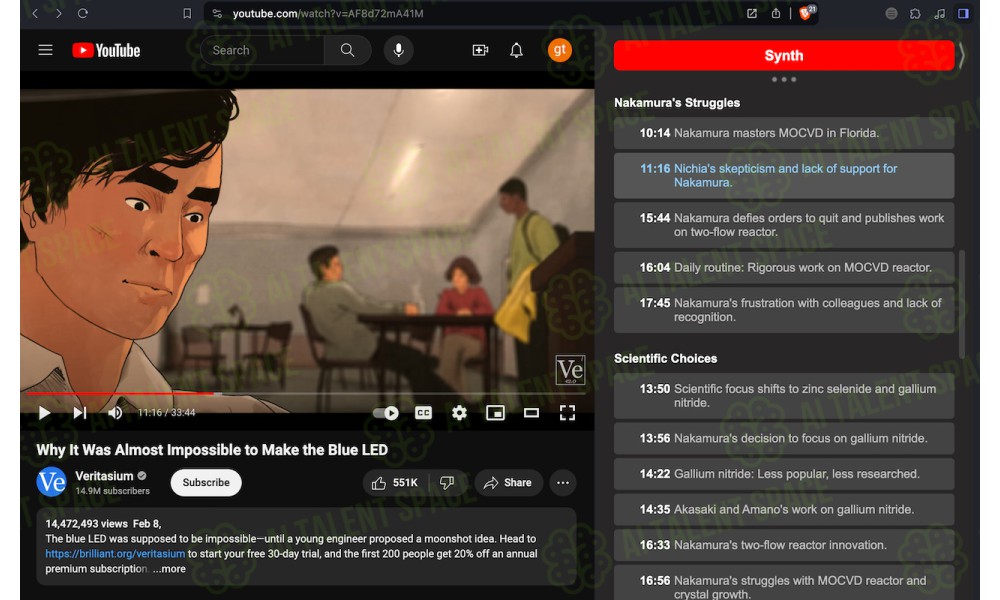Open the Brave Shields lion icon
The height and width of the screenshot is (600, 1000).
[x=807, y=13]
